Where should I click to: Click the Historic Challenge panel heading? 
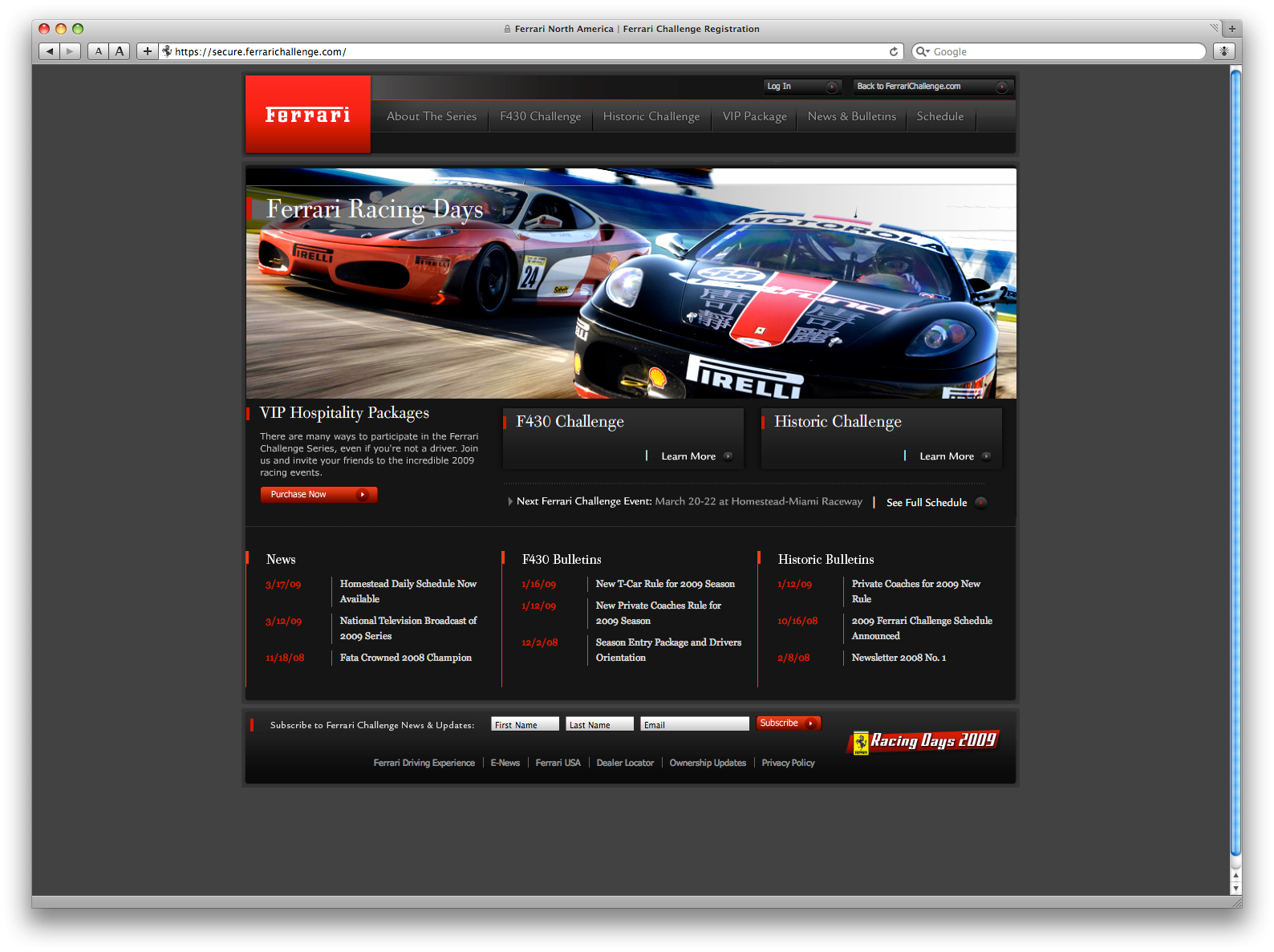click(x=838, y=422)
